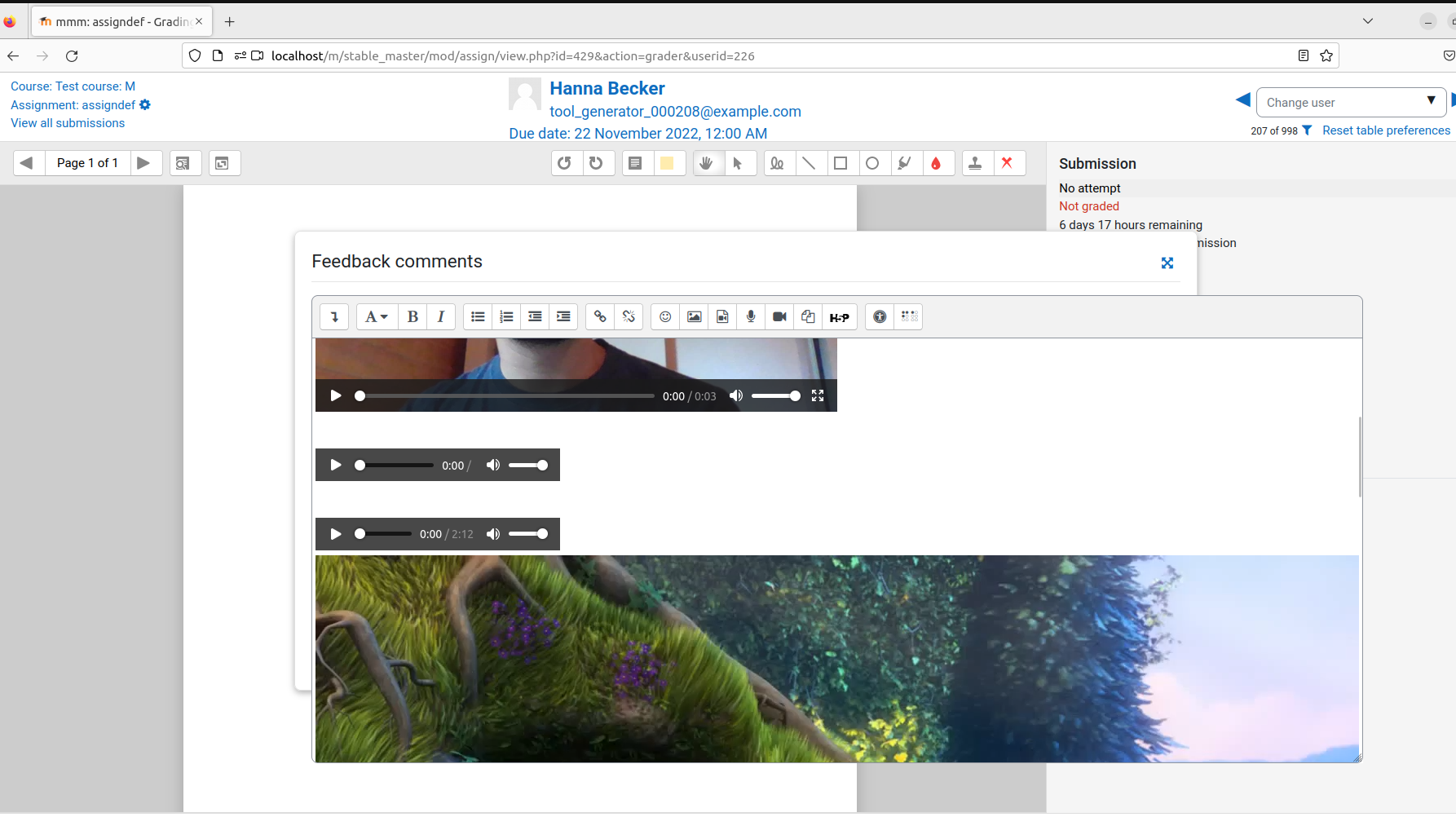Viewport: 1456px width, 817px height.
Task: Adjust the 2:12 audio volume slider
Action: pyautogui.click(x=528, y=534)
